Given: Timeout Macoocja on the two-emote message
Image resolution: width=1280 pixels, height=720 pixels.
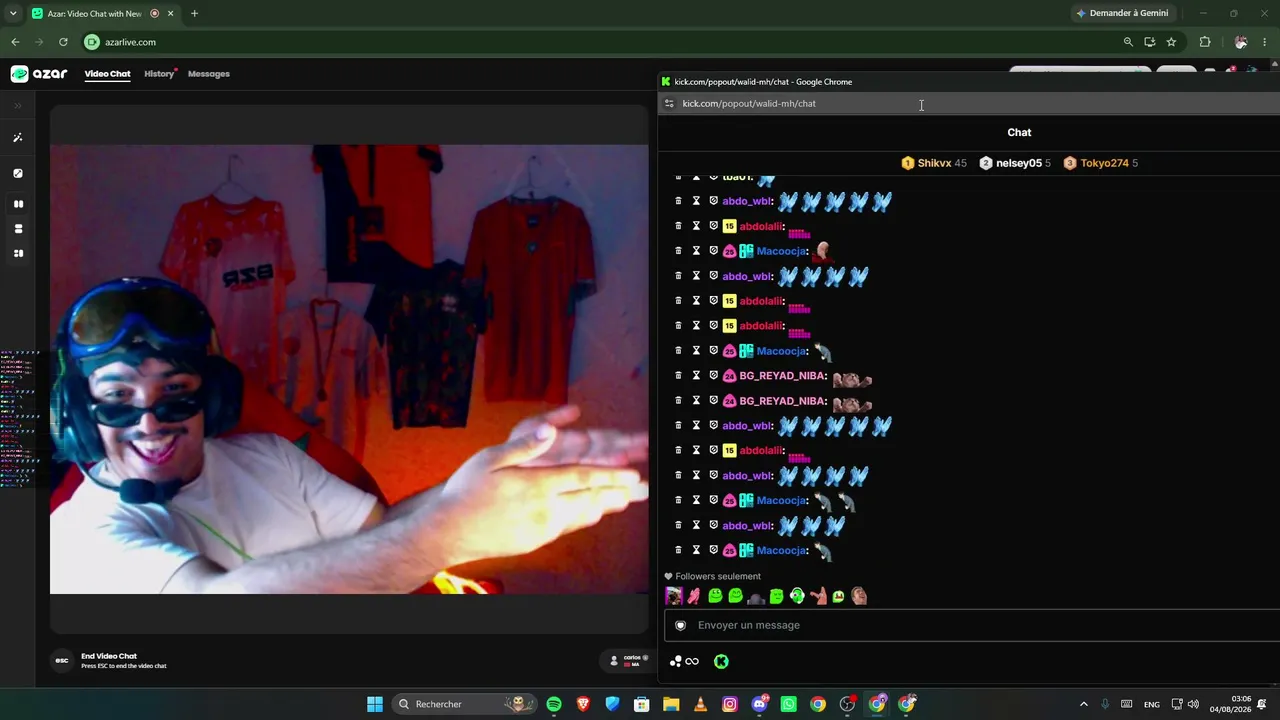Looking at the screenshot, I should tap(696, 501).
